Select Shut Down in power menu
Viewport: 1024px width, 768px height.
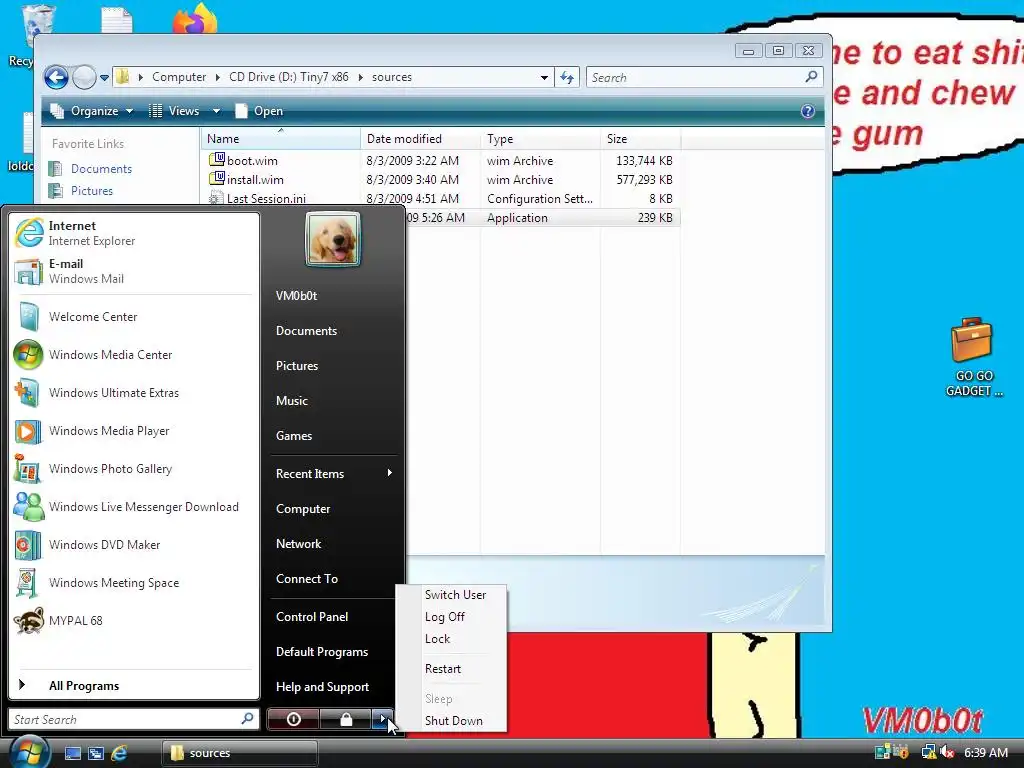(x=454, y=720)
